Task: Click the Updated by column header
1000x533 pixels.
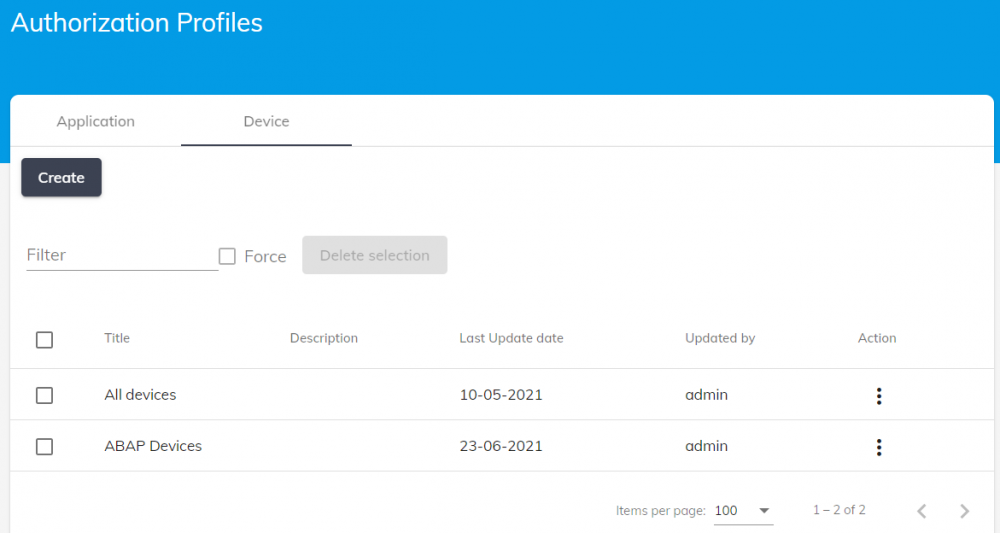Action: (x=719, y=338)
